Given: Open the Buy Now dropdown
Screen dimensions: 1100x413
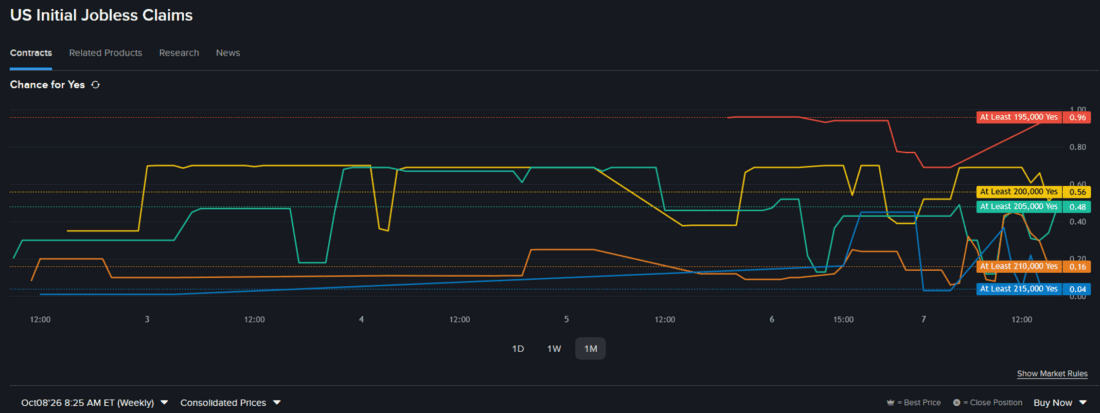Looking at the screenshot, I should click(1059, 402).
